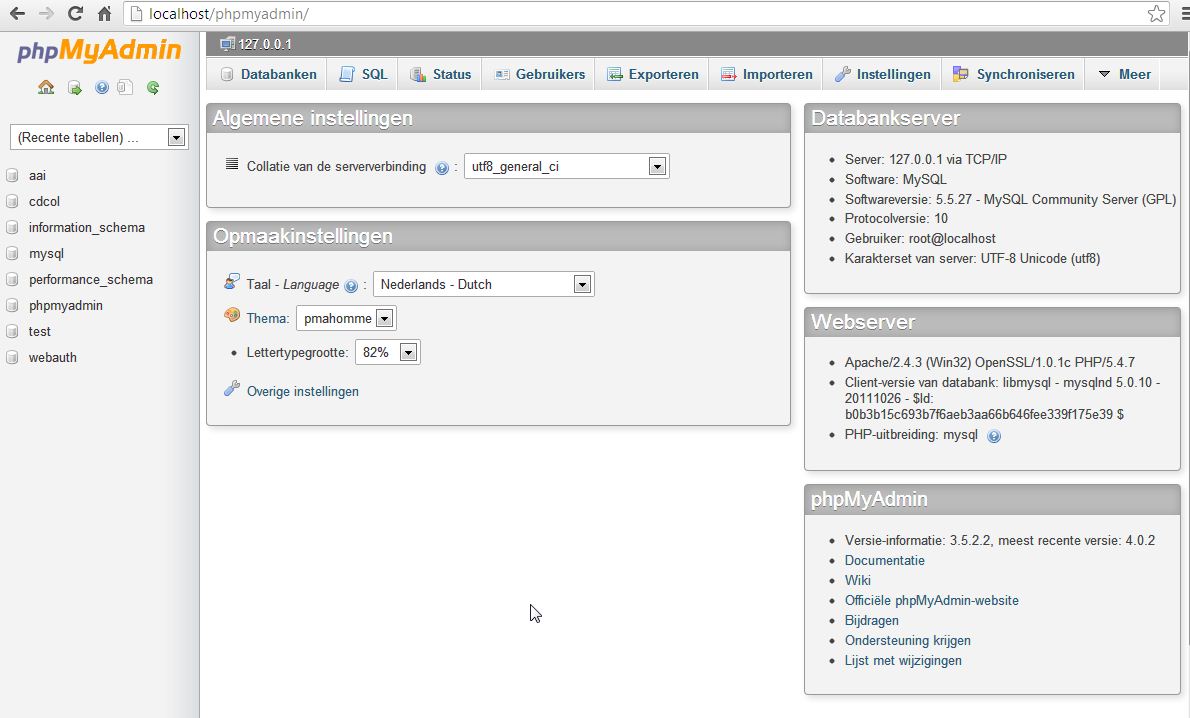1190x718 pixels.
Task: Open the Recente tabellen dropdown
Action: (99, 137)
